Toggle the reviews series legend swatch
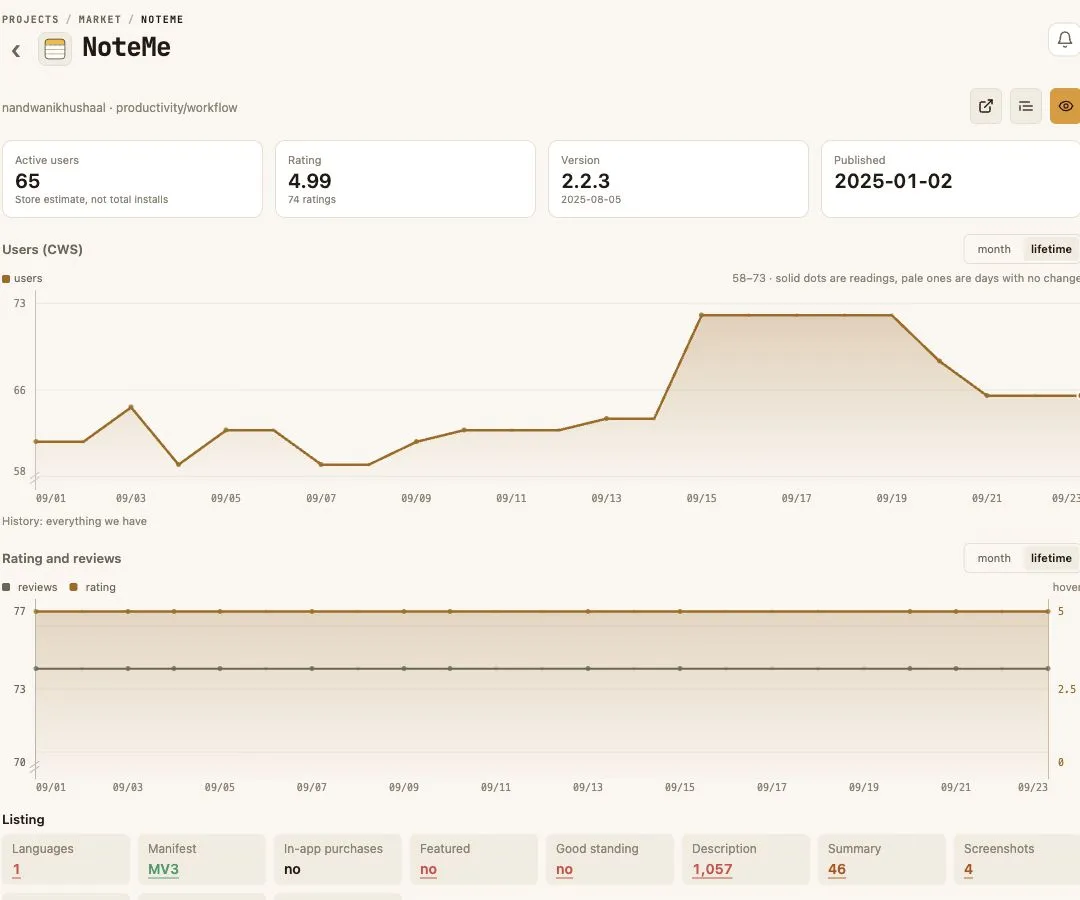 [6, 587]
